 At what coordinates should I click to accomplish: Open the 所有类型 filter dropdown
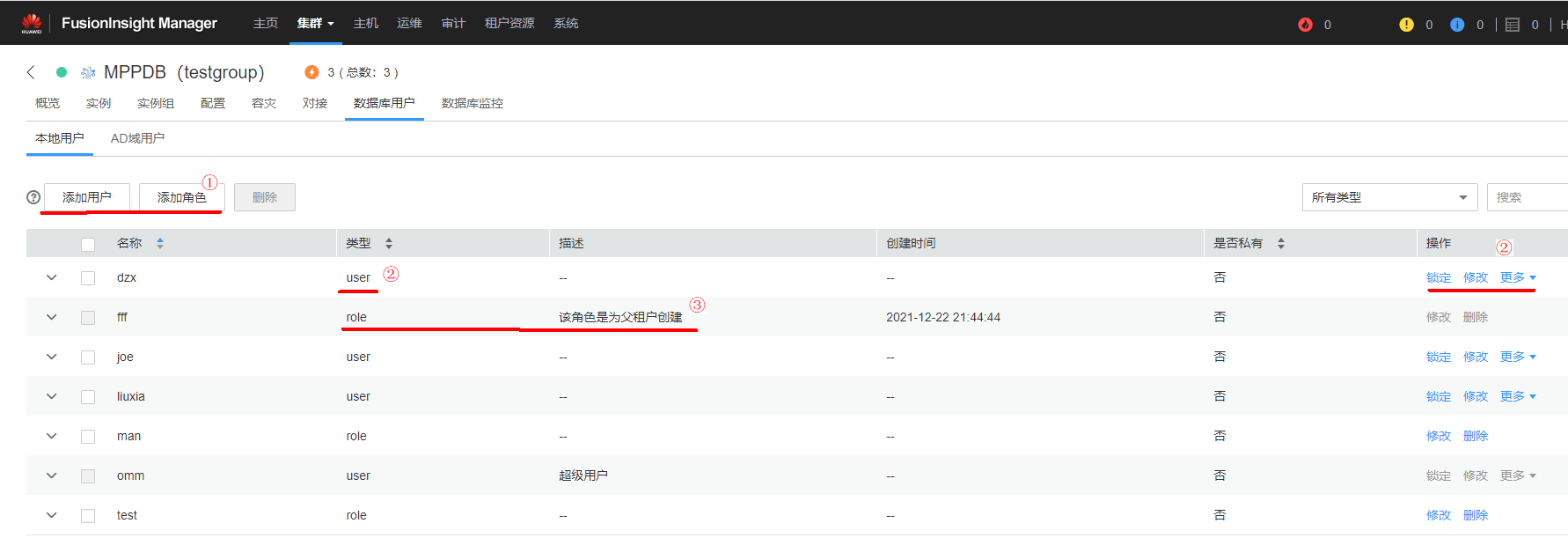(1389, 197)
